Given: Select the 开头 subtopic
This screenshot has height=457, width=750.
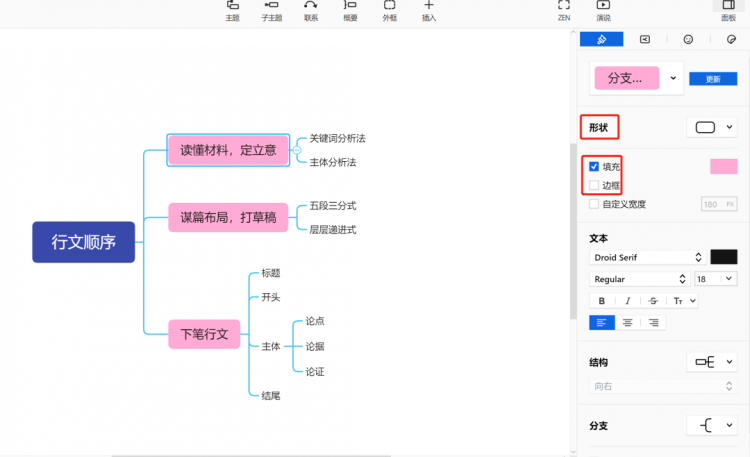Looking at the screenshot, I should tap(271, 297).
